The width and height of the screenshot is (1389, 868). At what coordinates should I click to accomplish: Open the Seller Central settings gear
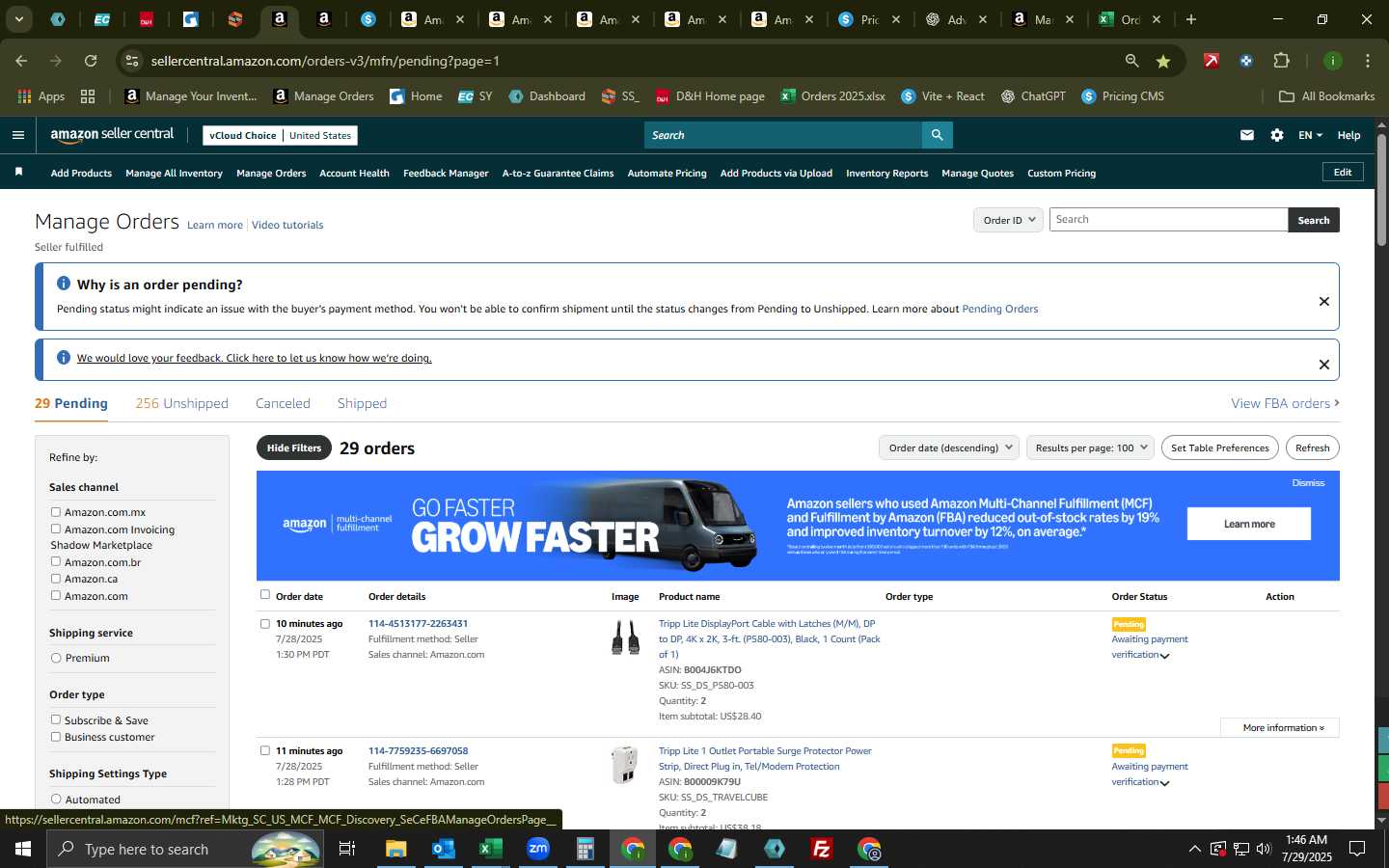pos(1277,135)
